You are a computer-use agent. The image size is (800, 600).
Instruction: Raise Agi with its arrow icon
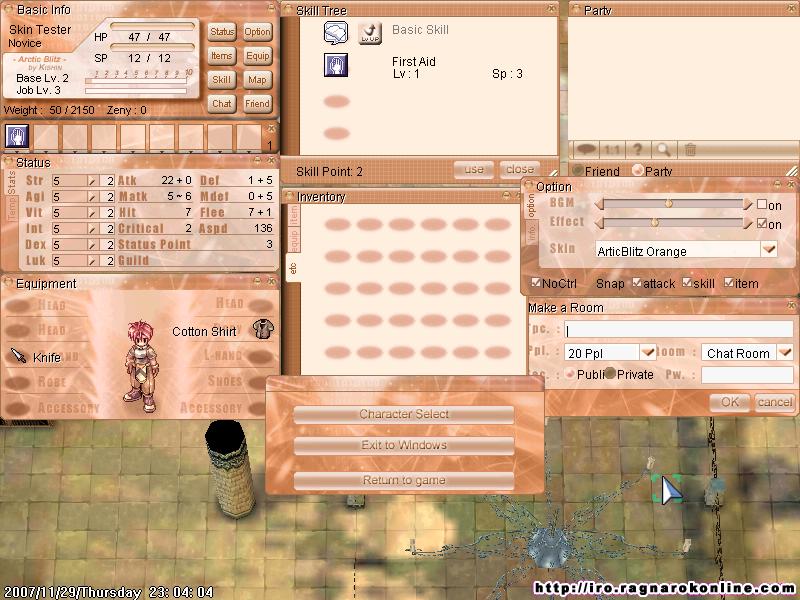[x=93, y=197]
